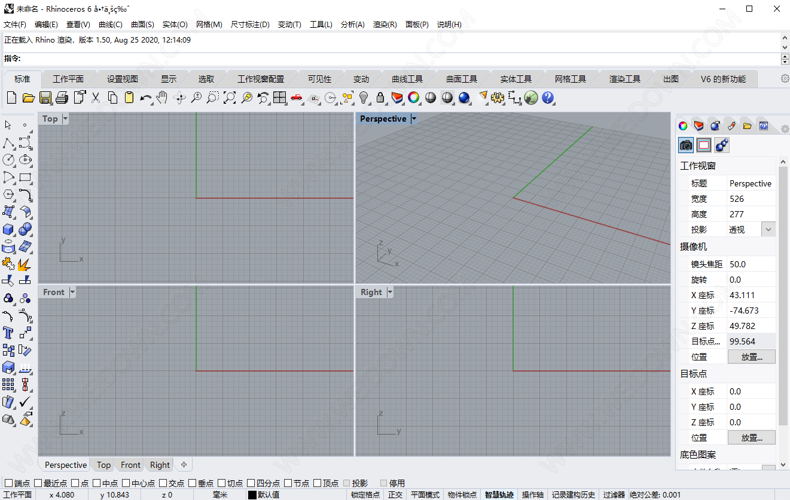The image size is (790, 500).
Task: Enable the 端点 osnap checkbox
Action: 9,483
